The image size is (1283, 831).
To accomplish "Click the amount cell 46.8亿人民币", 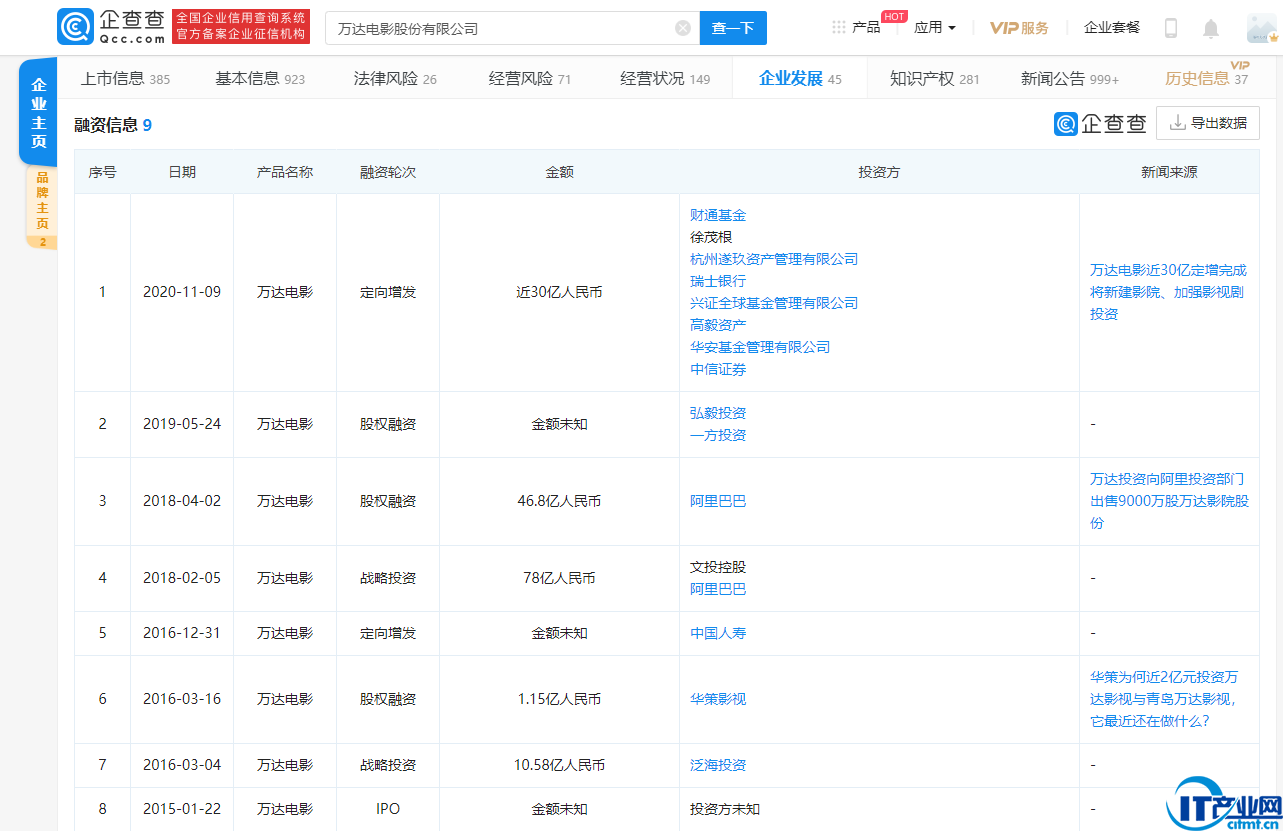I will click(x=559, y=501).
